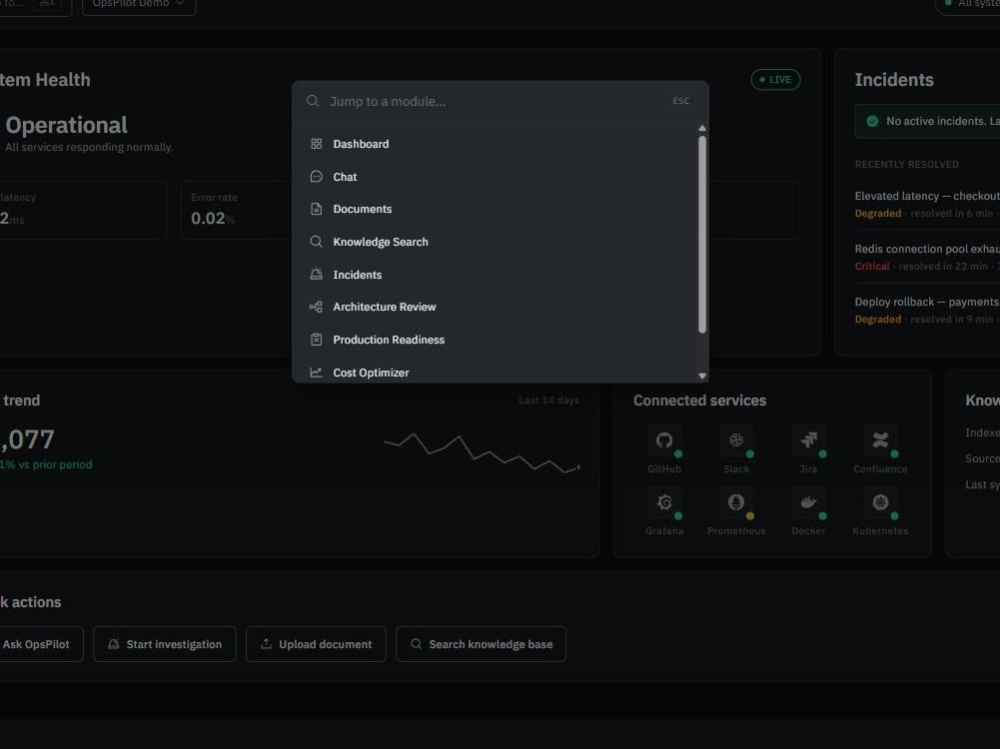1000x749 pixels.
Task: Open the Jira connected service icon
Action: 808,441
